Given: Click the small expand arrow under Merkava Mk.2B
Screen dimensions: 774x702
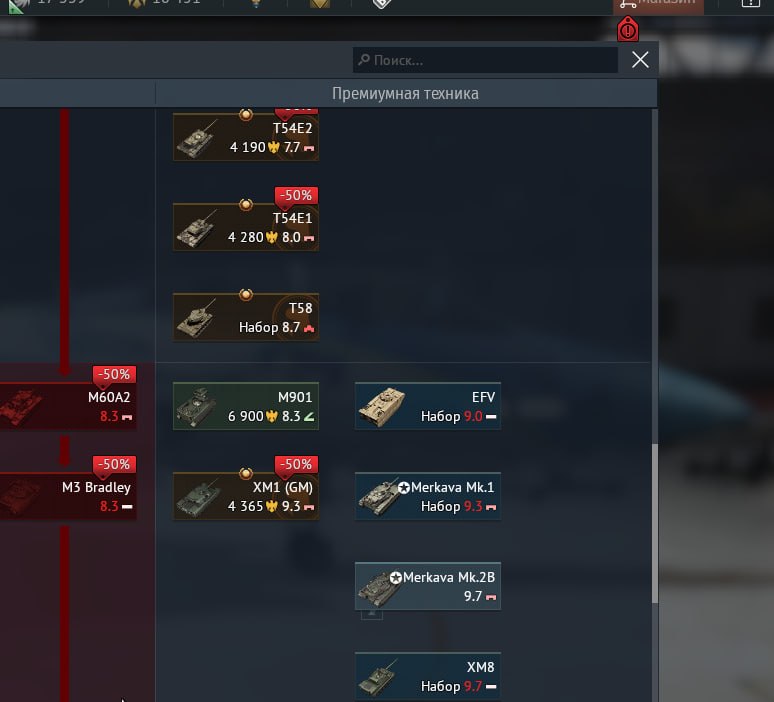Looking at the screenshot, I should click(372, 615).
